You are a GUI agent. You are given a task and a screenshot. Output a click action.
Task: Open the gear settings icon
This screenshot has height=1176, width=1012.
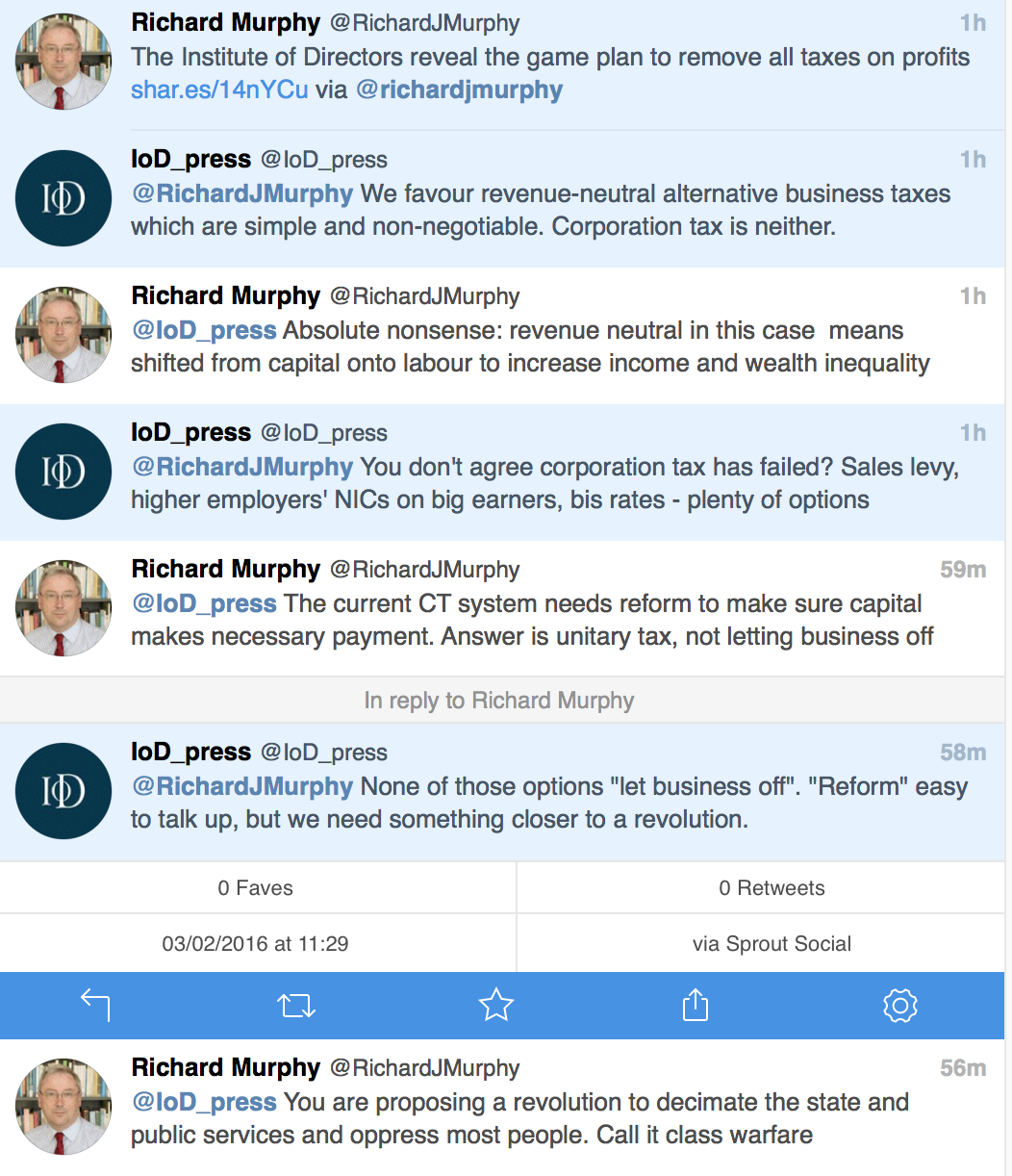click(x=899, y=1006)
